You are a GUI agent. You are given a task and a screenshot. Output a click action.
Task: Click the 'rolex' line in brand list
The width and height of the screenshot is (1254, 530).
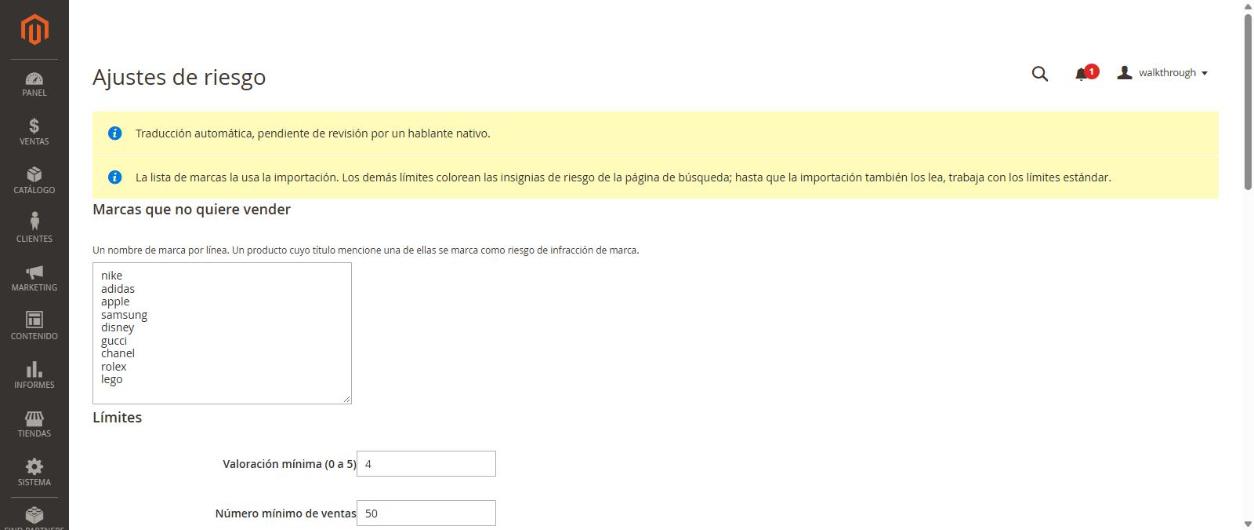coord(114,367)
